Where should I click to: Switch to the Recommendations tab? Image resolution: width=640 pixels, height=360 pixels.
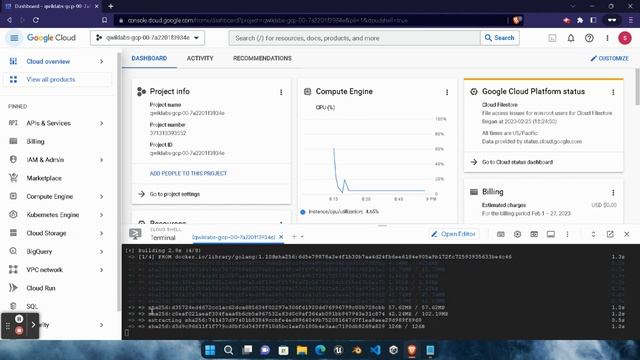click(262, 58)
